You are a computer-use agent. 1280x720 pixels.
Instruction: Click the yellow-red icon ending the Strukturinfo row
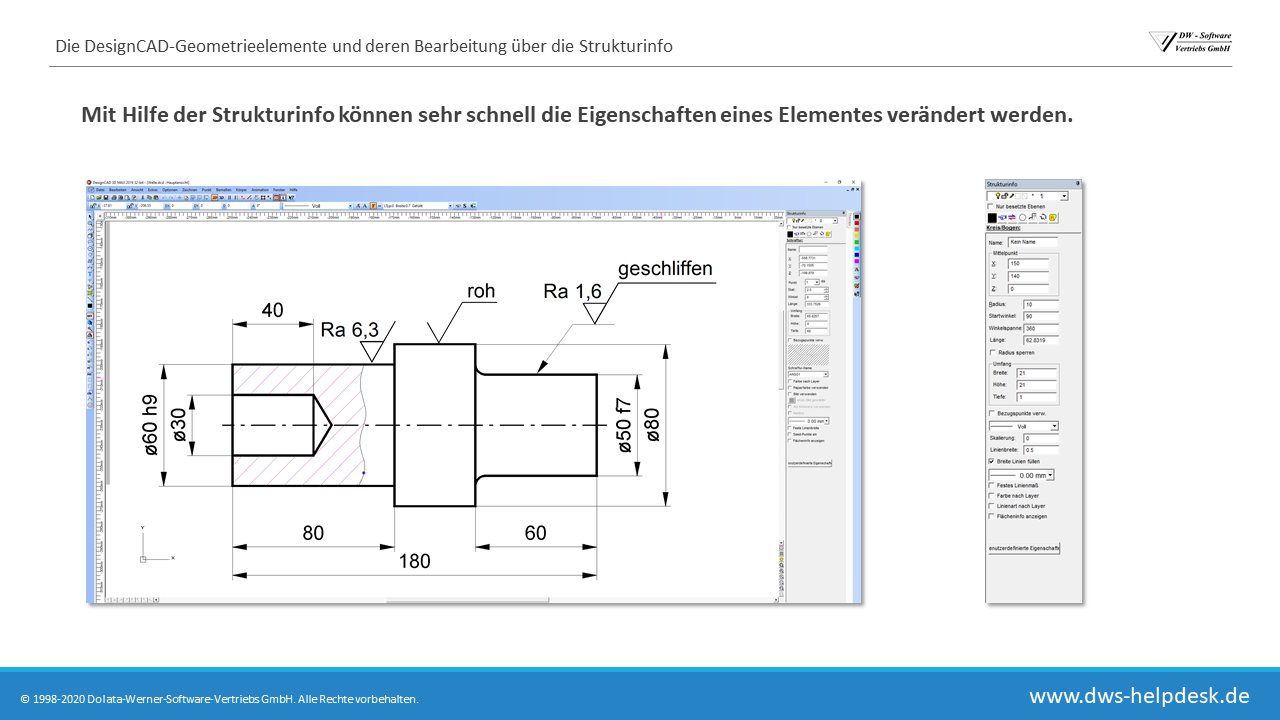(x=1053, y=217)
